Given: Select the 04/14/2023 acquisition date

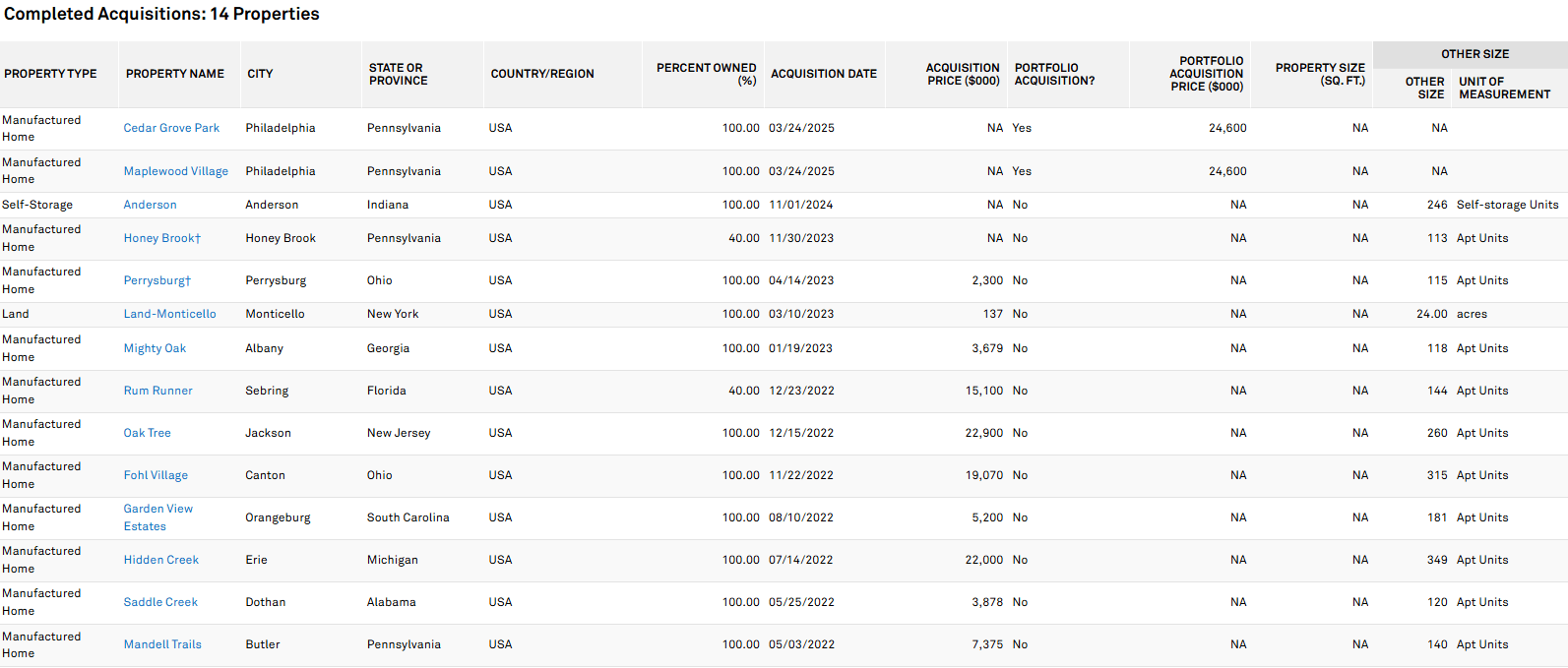Looking at the screenshot, I should coord(801,280).
